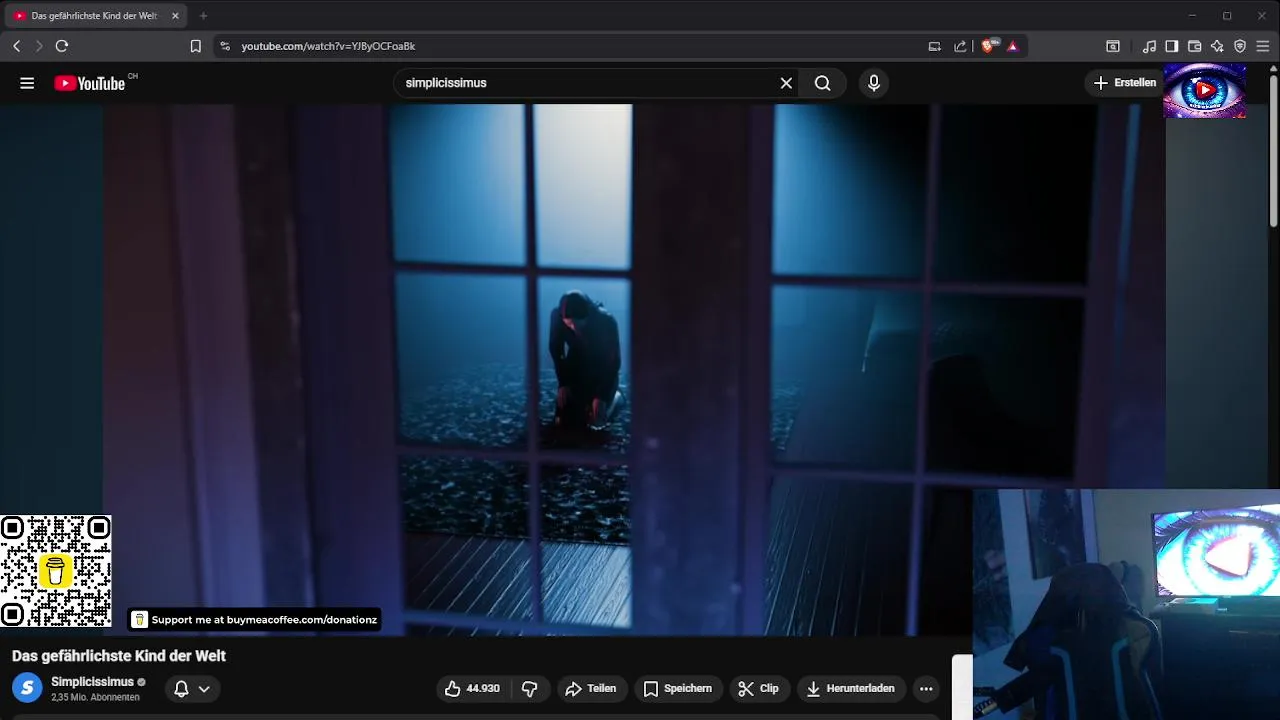
Task: Click the '2,35 Mio. Abonnenten' text
Action: pyautogui.click(x=95, y=697)
